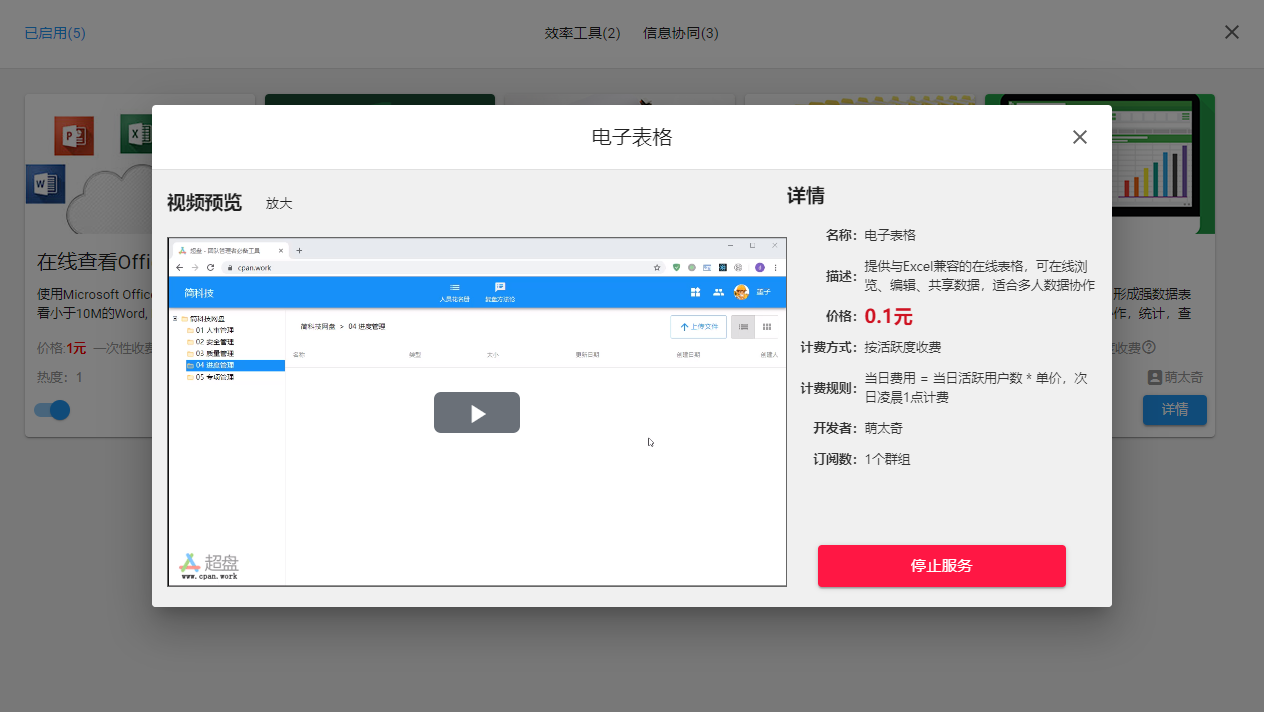Play the 电子表格 video preview
Image resolution: width=1264 pixels, height=712 pixels.
pos(476,413)
